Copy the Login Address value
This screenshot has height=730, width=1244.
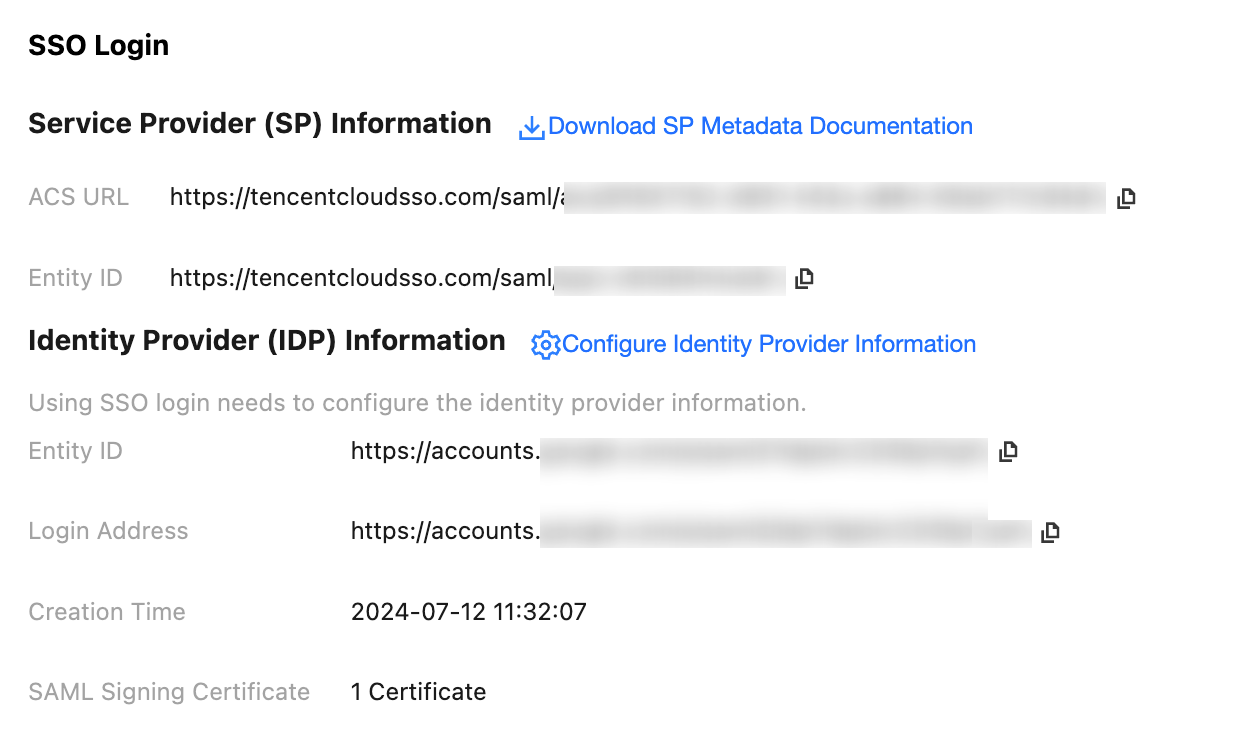(1050, 532)
